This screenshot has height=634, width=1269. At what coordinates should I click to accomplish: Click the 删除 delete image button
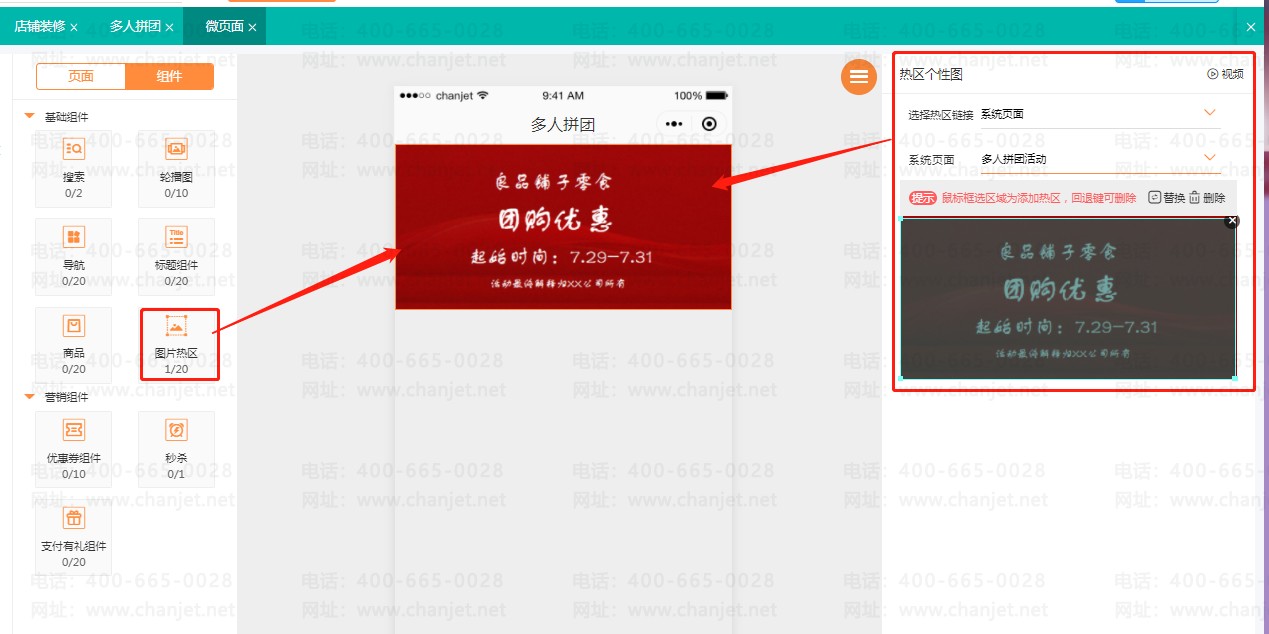click(x=1207, y=198)
